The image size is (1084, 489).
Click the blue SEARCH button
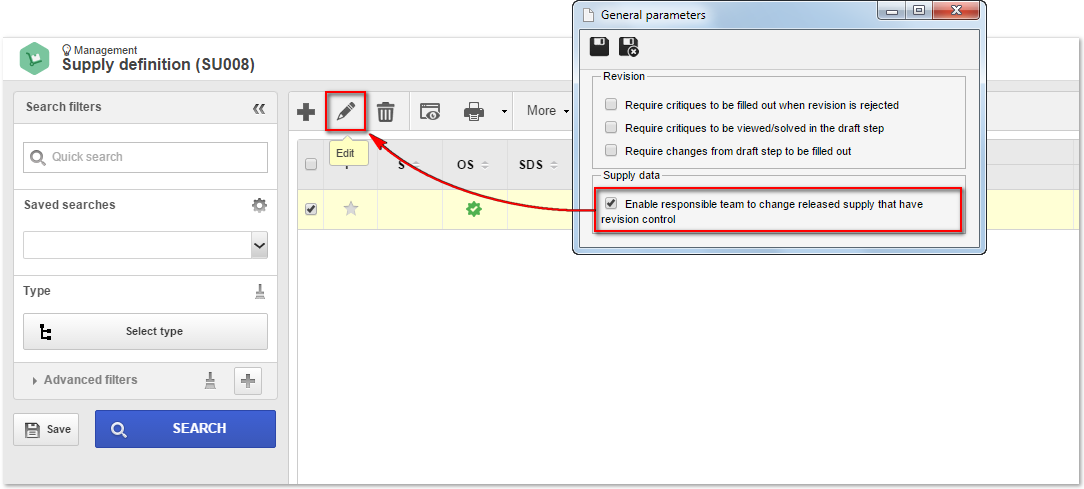(185, 429)
